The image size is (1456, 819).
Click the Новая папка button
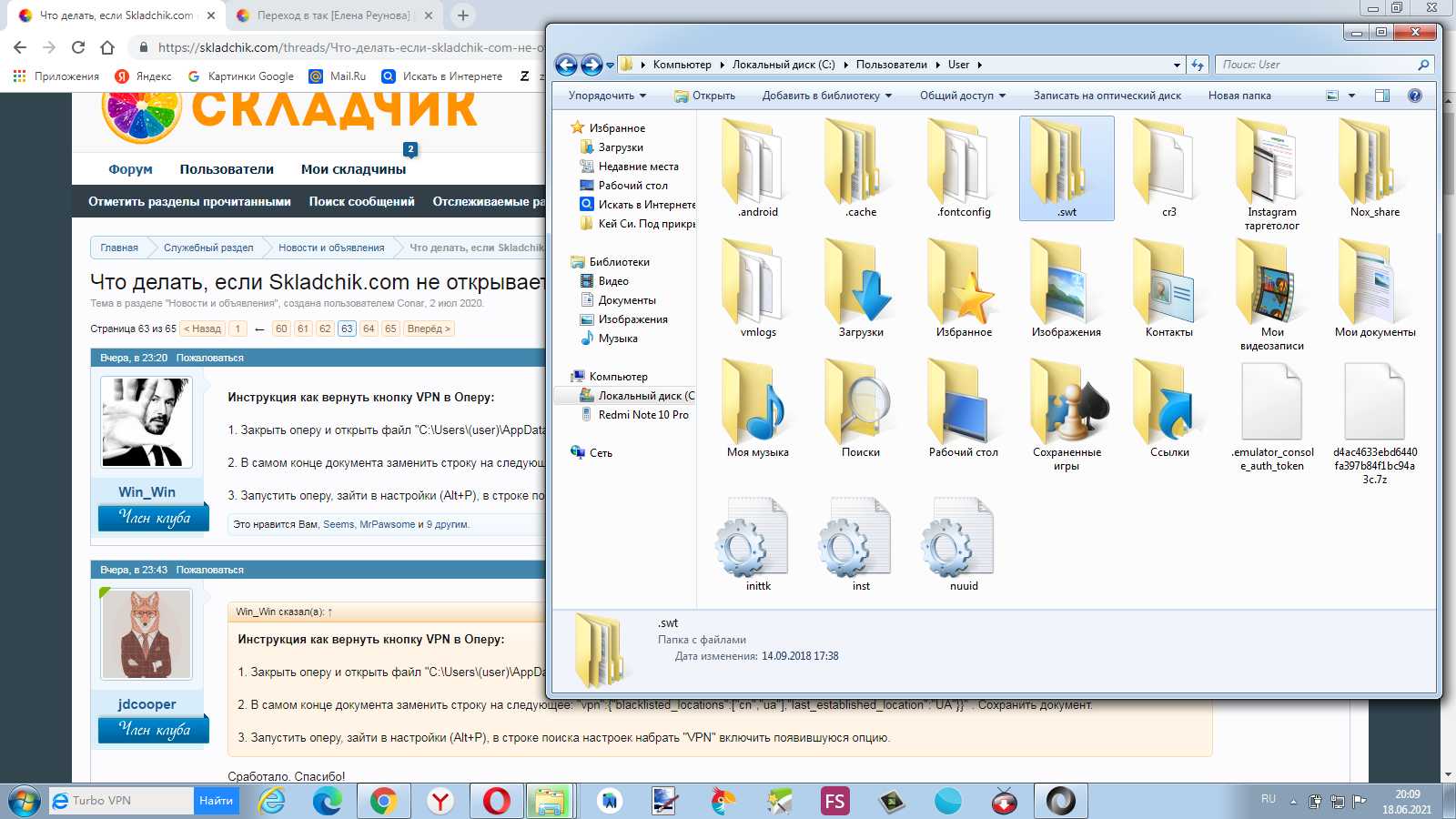pyautogui.click(x=1239, y=96)
